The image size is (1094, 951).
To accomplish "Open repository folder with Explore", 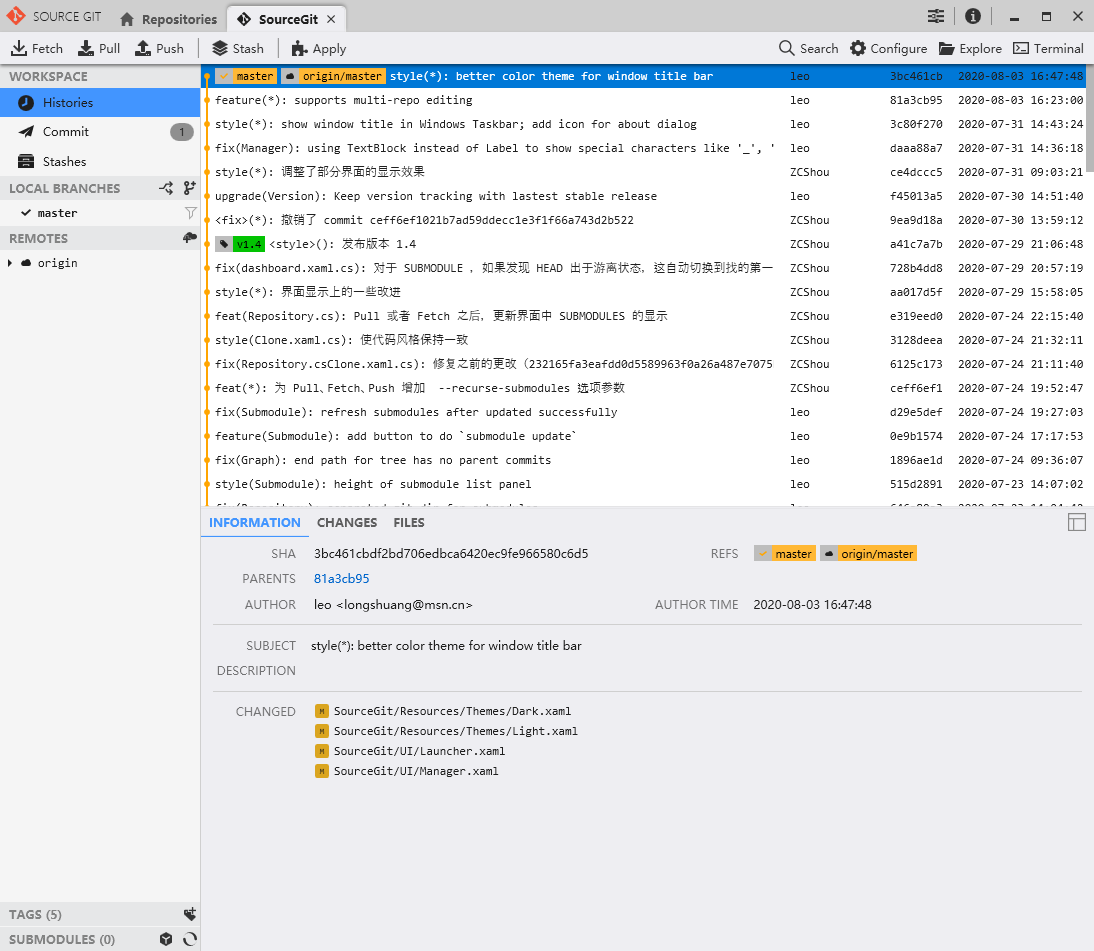I will (x=970, y=48).
